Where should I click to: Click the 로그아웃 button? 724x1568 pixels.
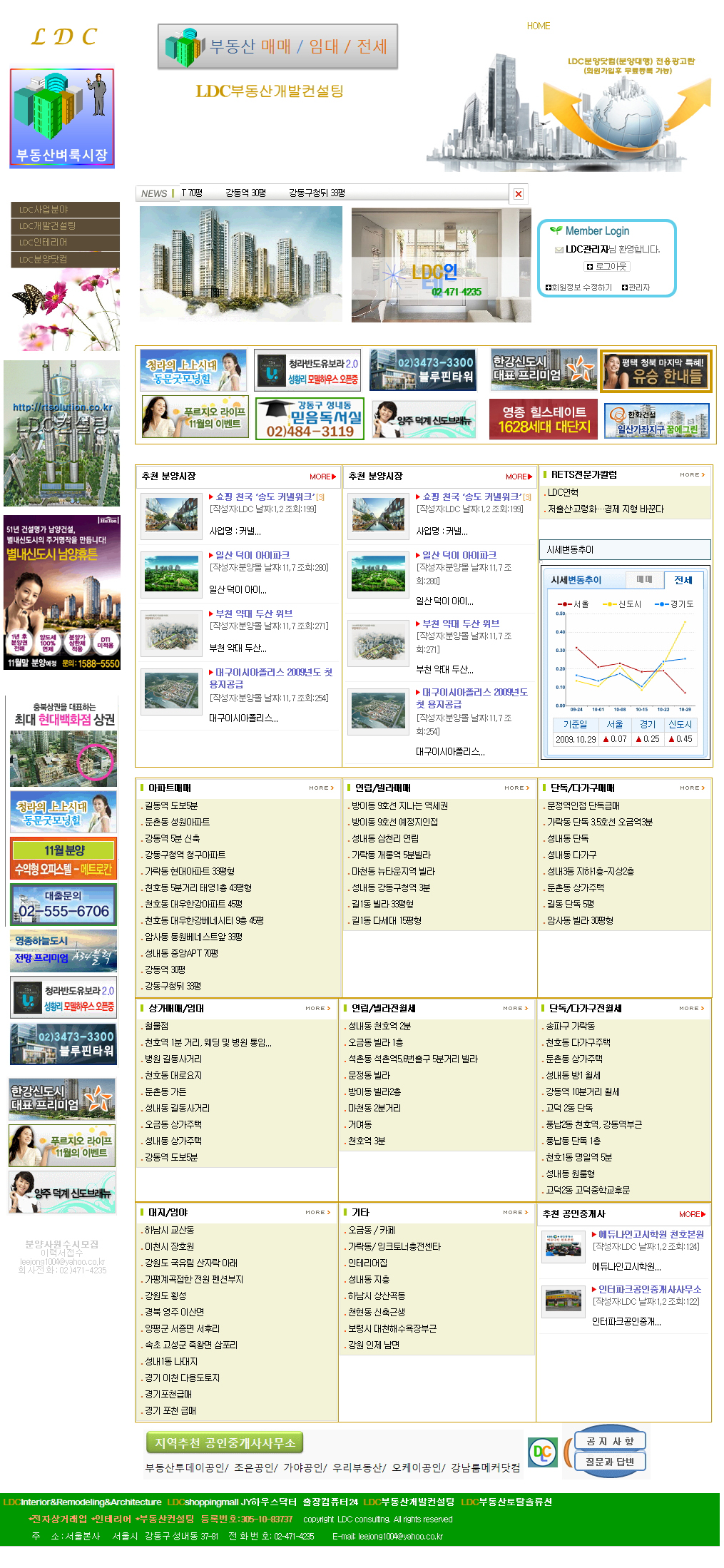tap(607, 267)
